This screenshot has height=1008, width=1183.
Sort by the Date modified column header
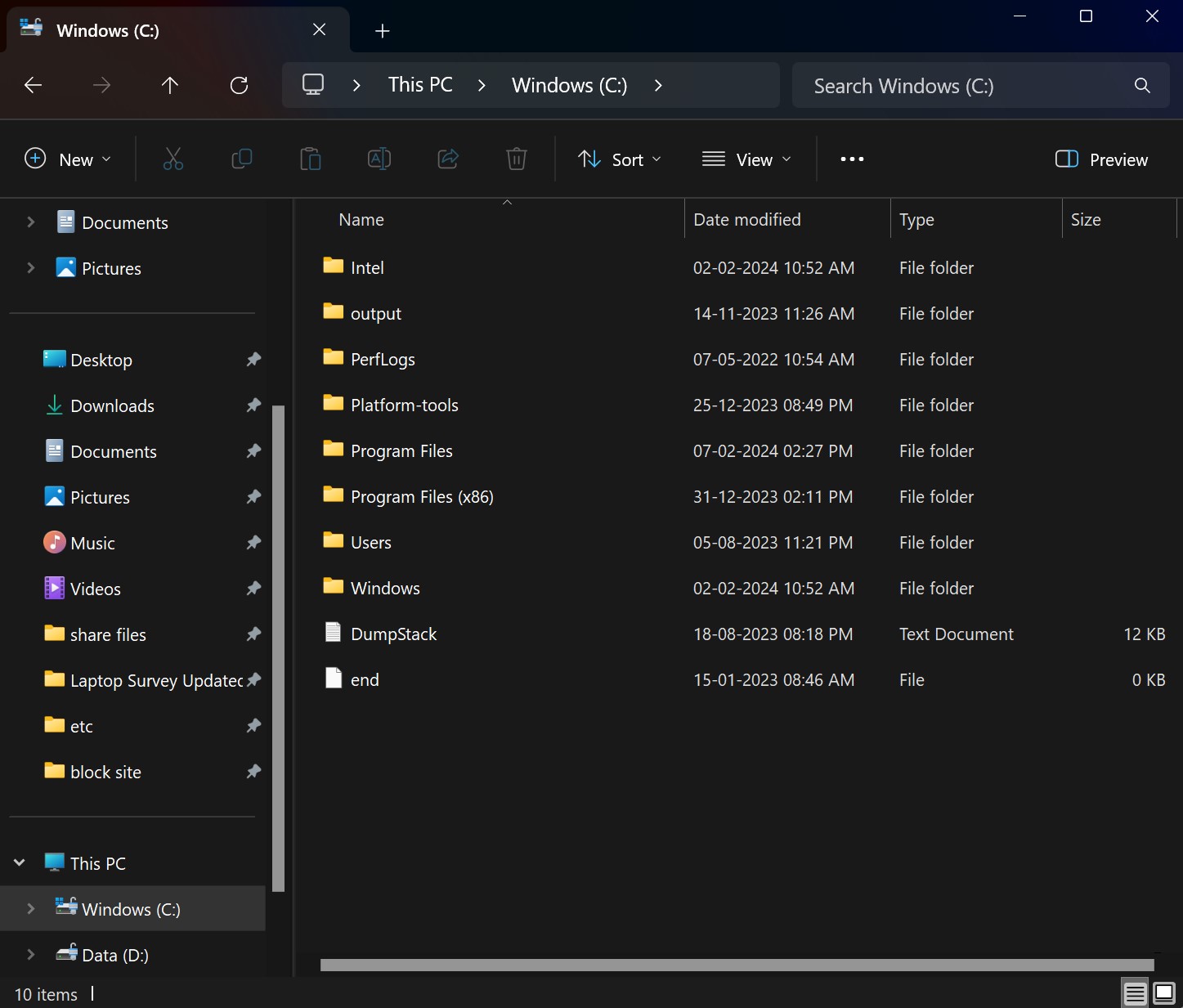point(786,220)
